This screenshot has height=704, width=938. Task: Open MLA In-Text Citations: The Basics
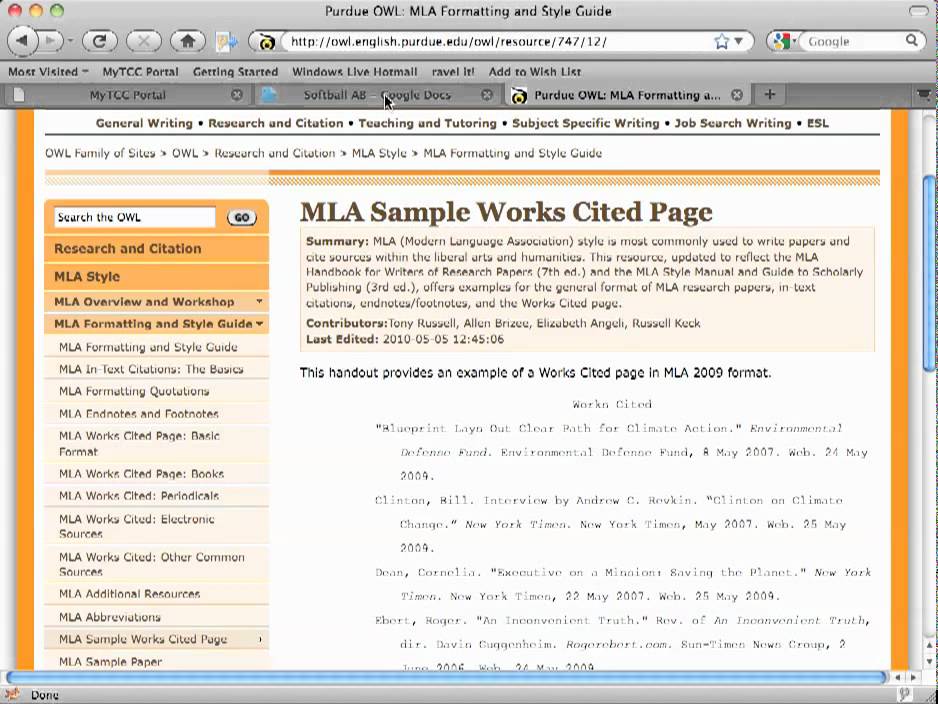[x=151, y=369]
